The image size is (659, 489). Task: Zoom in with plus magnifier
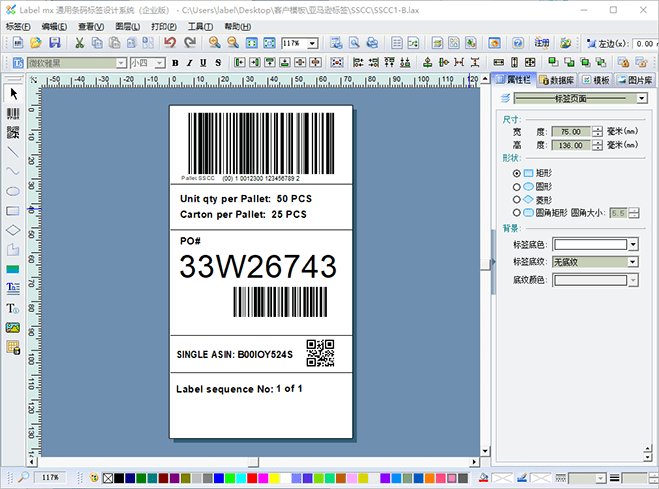215,43
